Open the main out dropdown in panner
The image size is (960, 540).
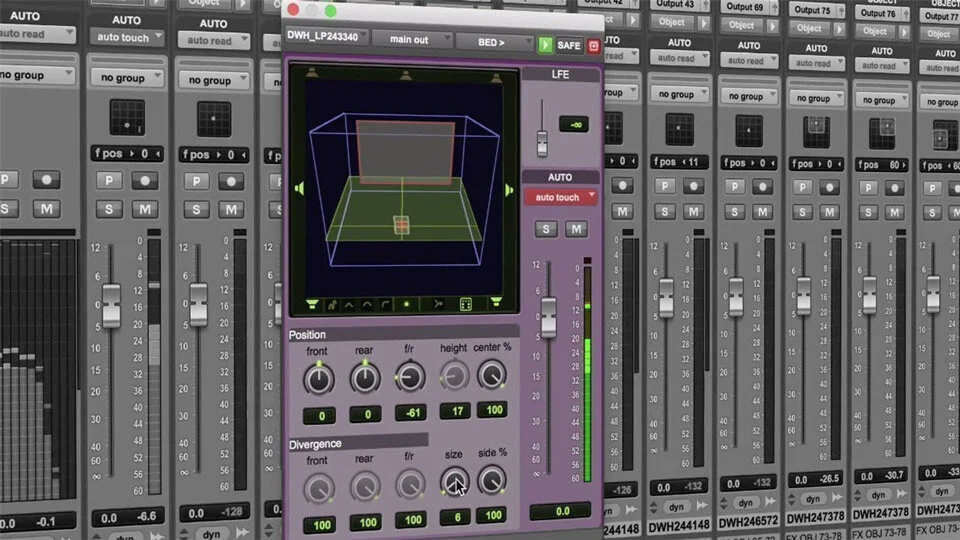[412, 39]
